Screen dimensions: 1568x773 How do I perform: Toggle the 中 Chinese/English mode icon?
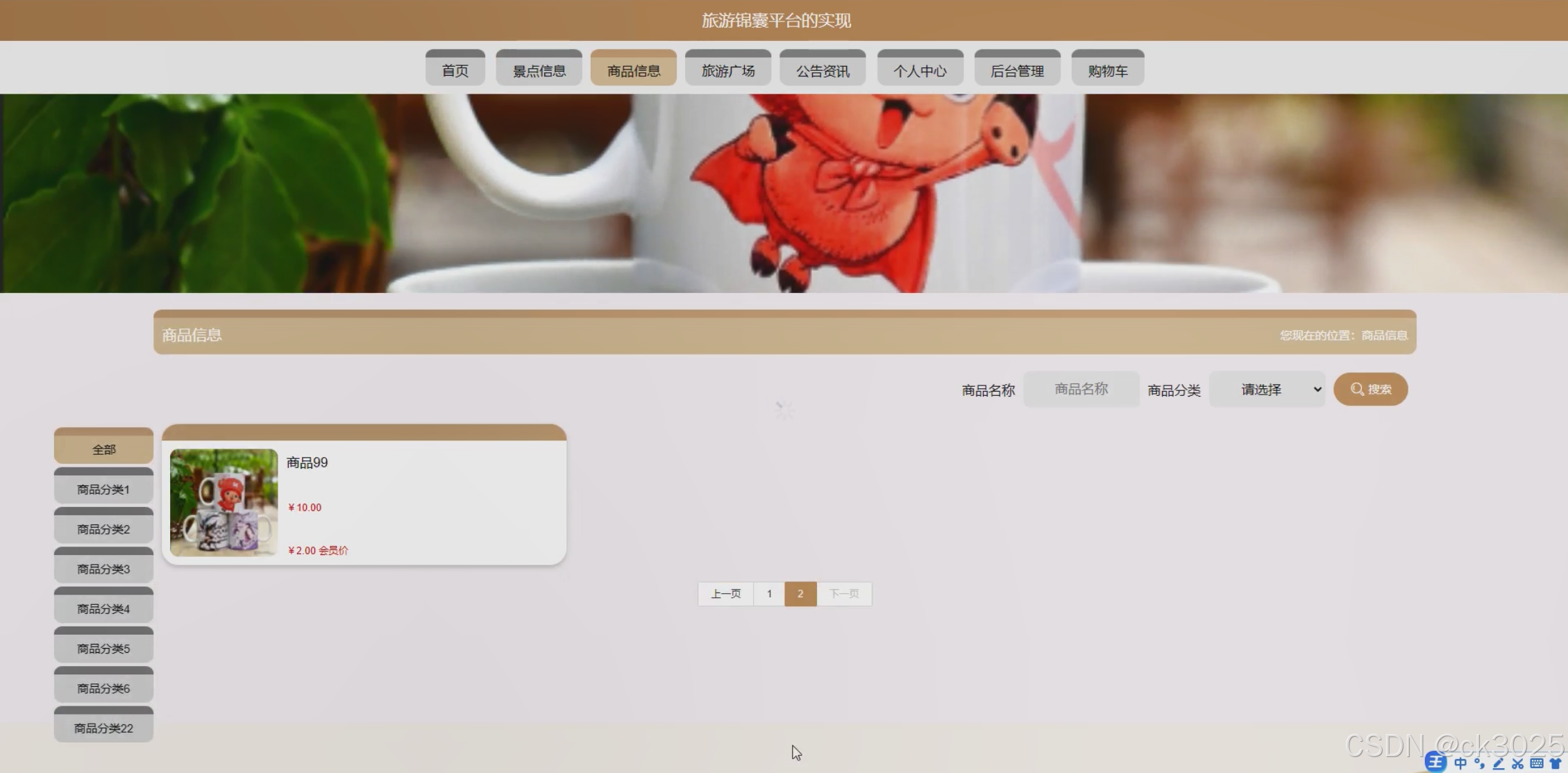(x=1460, y=763)
